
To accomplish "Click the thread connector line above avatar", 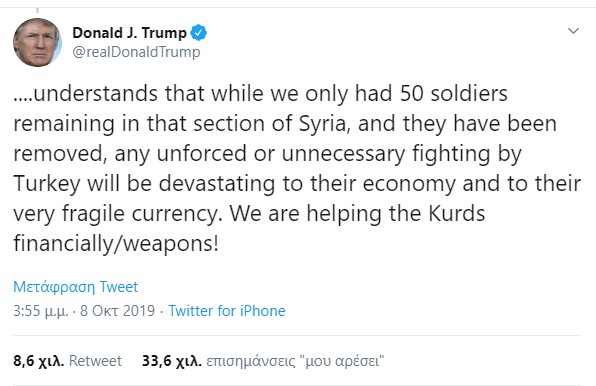I will [38, 10].
